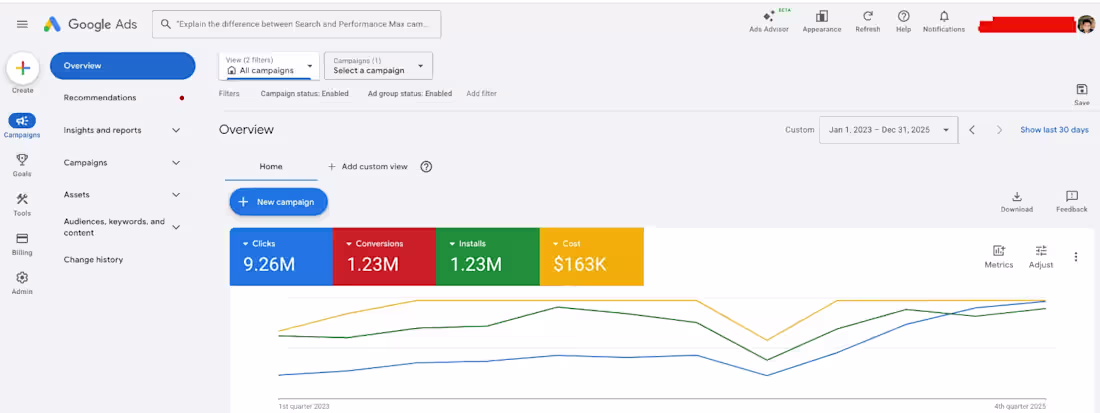Download the overview chart
The width and height of the screenshot is (1100, 413).
click(1017, 201)
